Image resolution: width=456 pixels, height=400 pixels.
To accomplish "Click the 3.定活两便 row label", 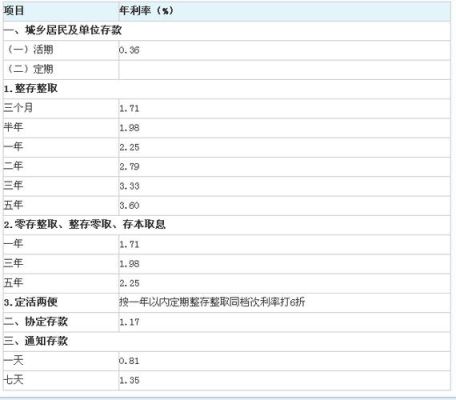I will [31, 302].
